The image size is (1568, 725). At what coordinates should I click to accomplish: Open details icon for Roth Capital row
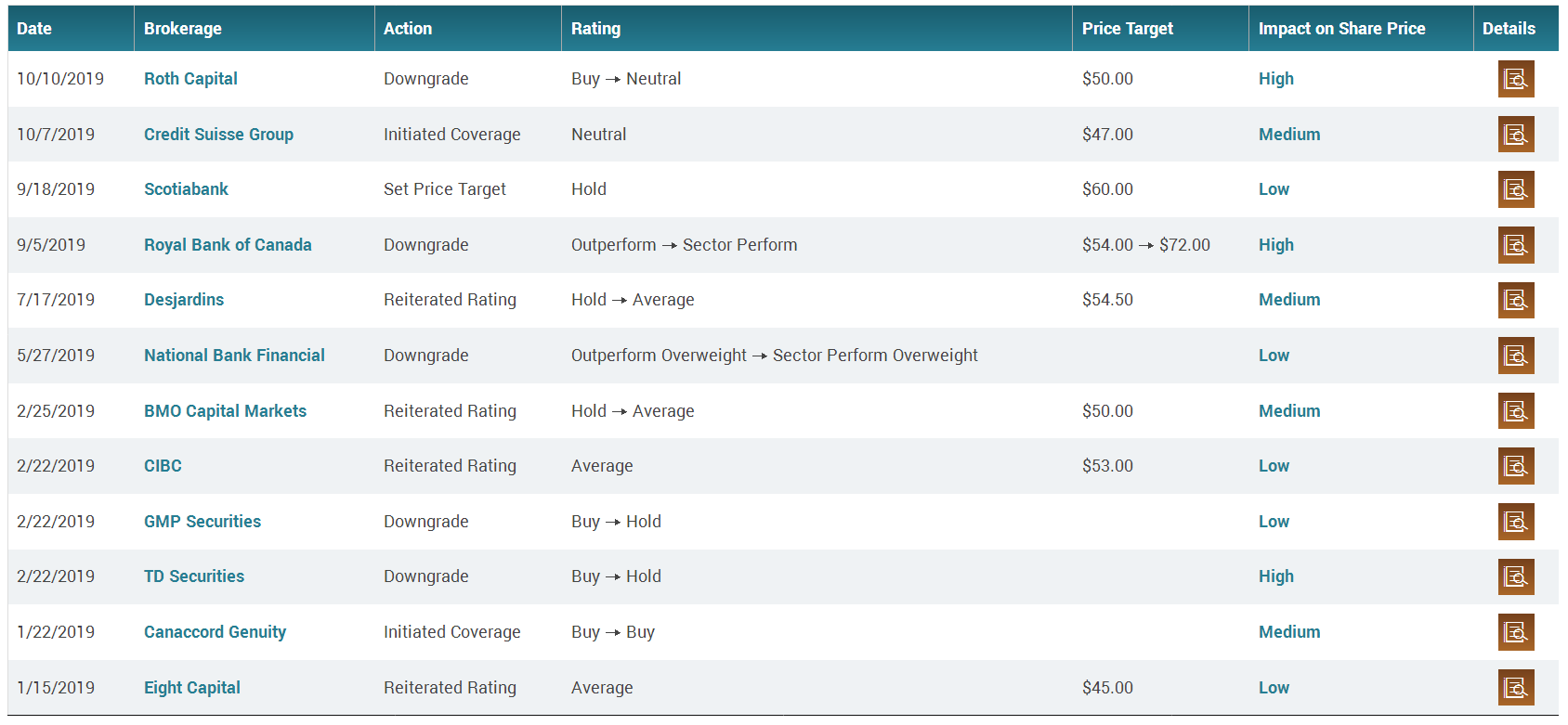click(1515, 79)
